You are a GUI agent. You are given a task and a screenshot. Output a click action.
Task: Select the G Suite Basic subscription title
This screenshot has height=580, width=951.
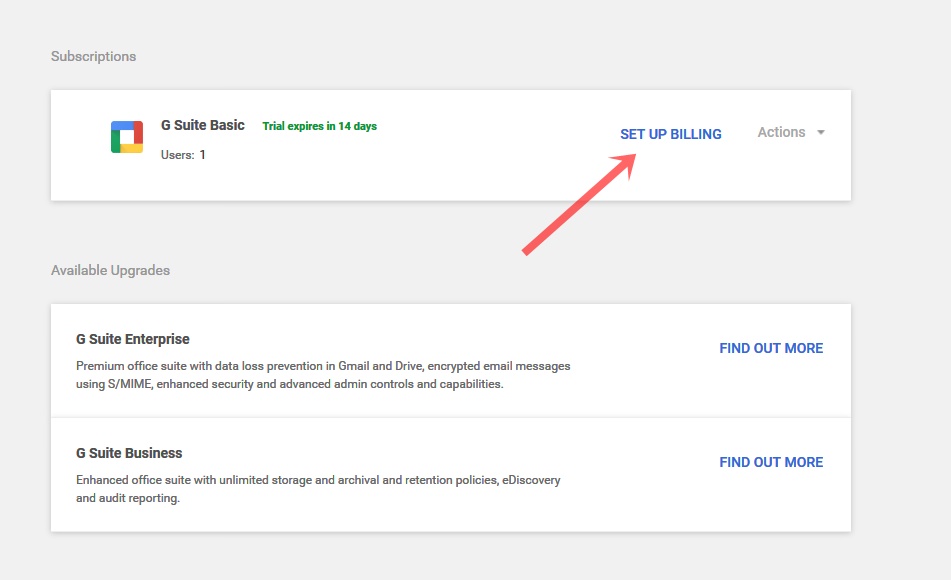[x=203, y=125]
